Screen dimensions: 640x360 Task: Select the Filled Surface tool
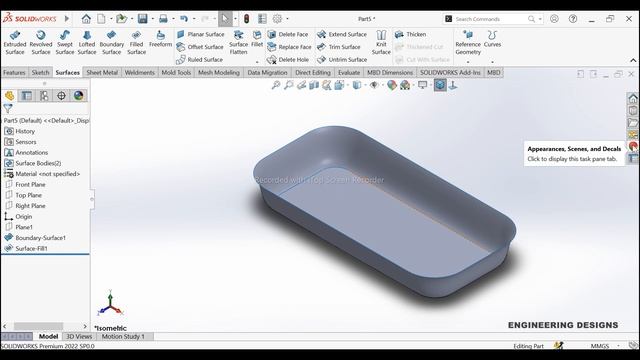point(136,42)
